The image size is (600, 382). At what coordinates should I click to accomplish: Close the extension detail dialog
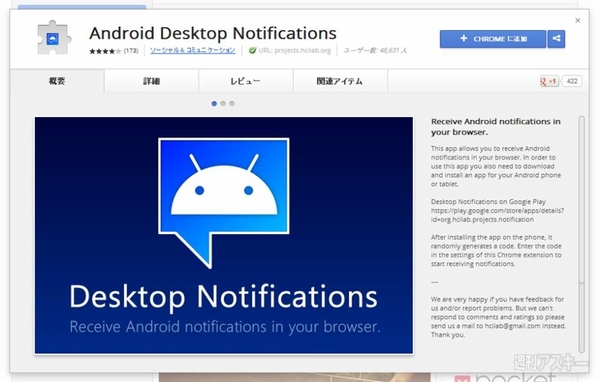tap(578, 20)
